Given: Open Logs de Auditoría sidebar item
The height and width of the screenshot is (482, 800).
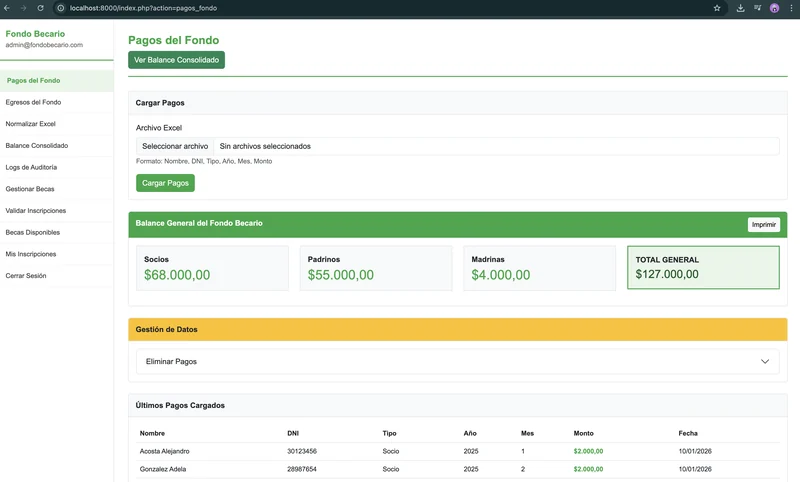Looking at the screenshot, I should click(57, 167).
